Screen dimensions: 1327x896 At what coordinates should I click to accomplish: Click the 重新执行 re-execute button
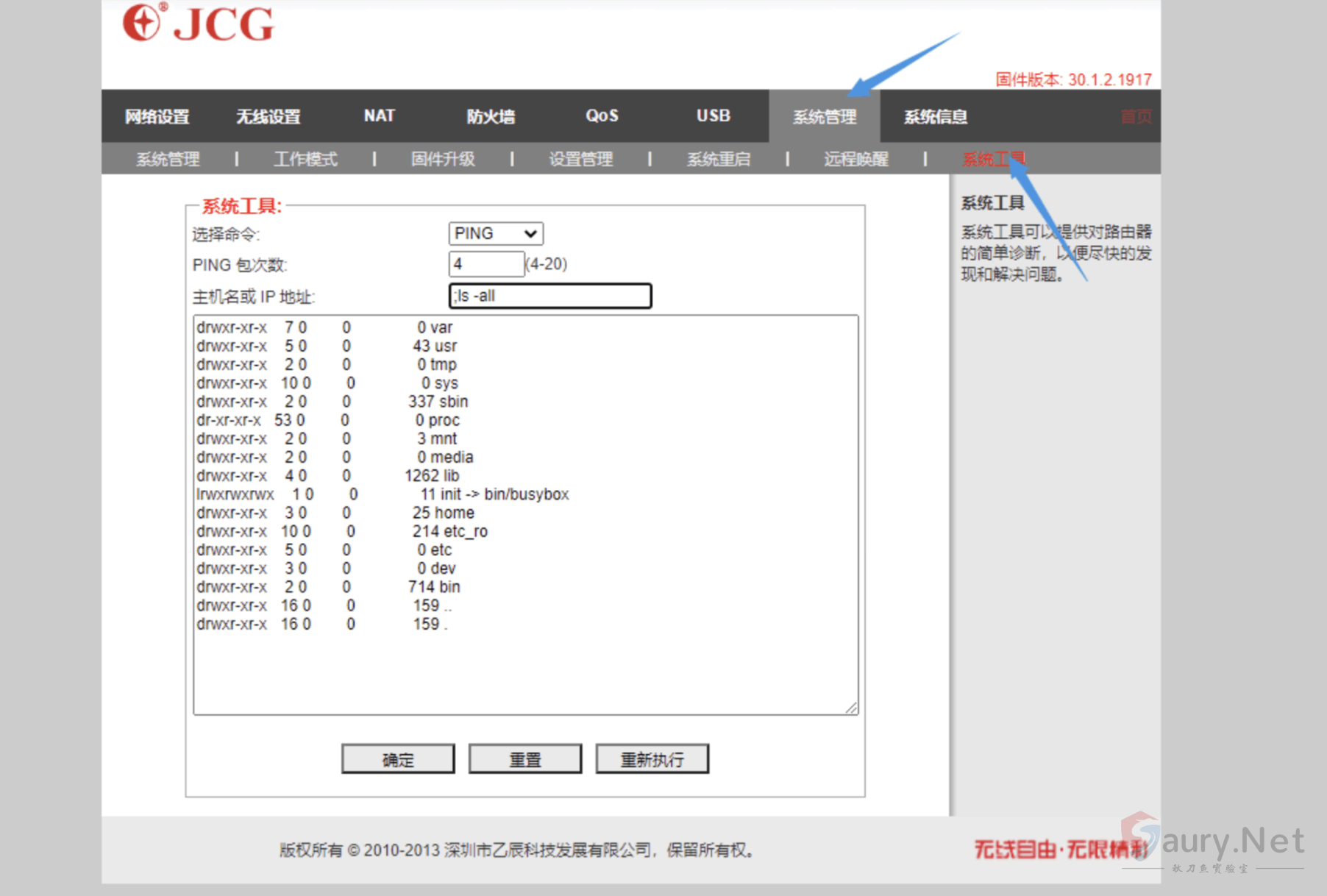tap(652, 759)
